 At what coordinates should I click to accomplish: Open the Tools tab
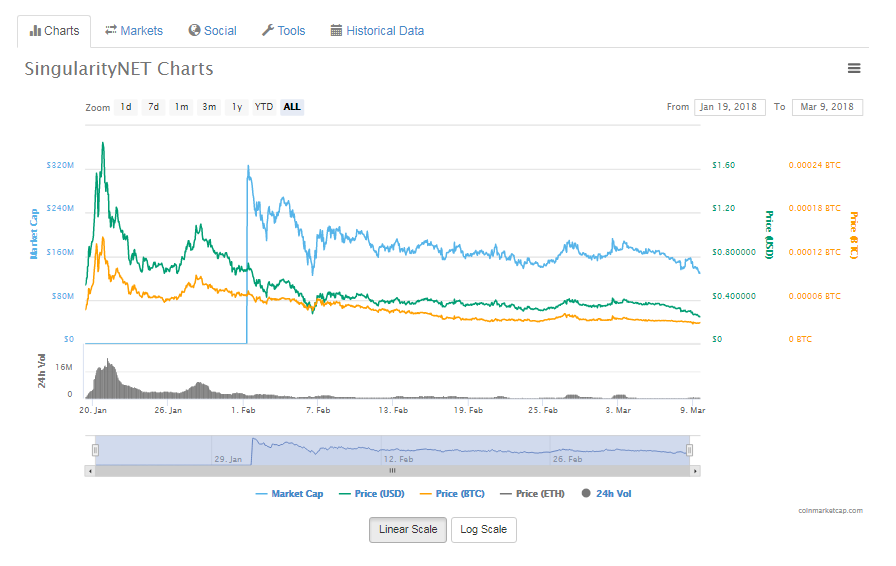(283, 31)
